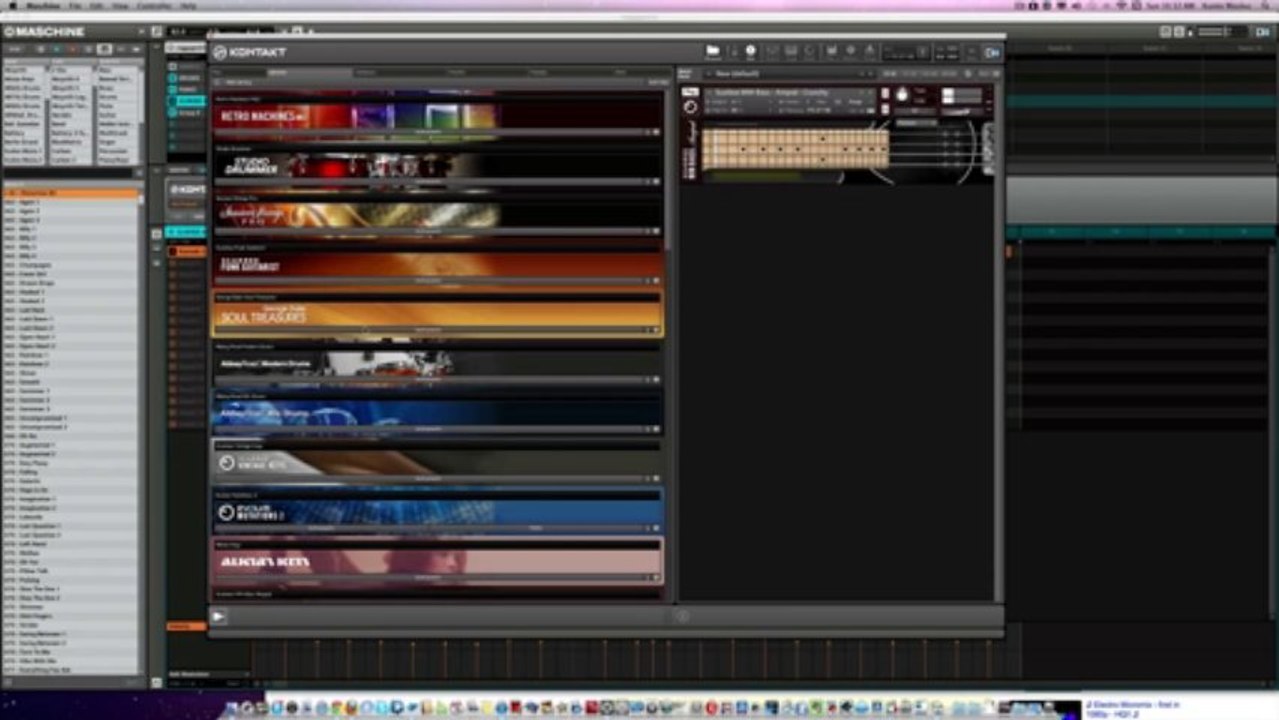Open the multi preset name dropdown in rack

(790, 74)
